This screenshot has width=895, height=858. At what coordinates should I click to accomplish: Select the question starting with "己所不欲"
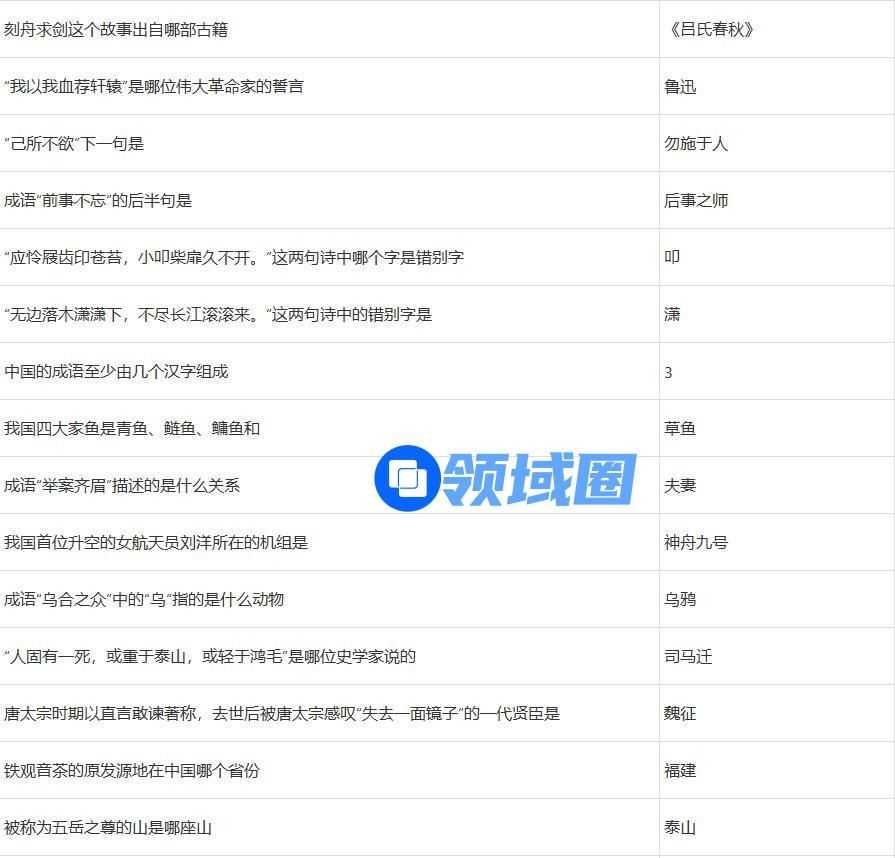(74, 144)
